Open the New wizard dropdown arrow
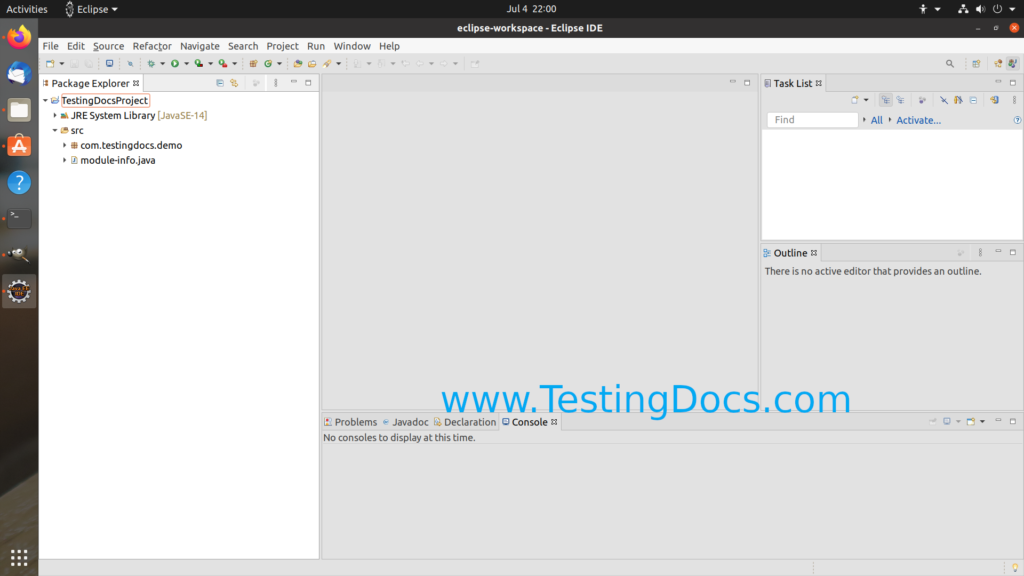Screen dimensions: 1024x576 [61, 63]
